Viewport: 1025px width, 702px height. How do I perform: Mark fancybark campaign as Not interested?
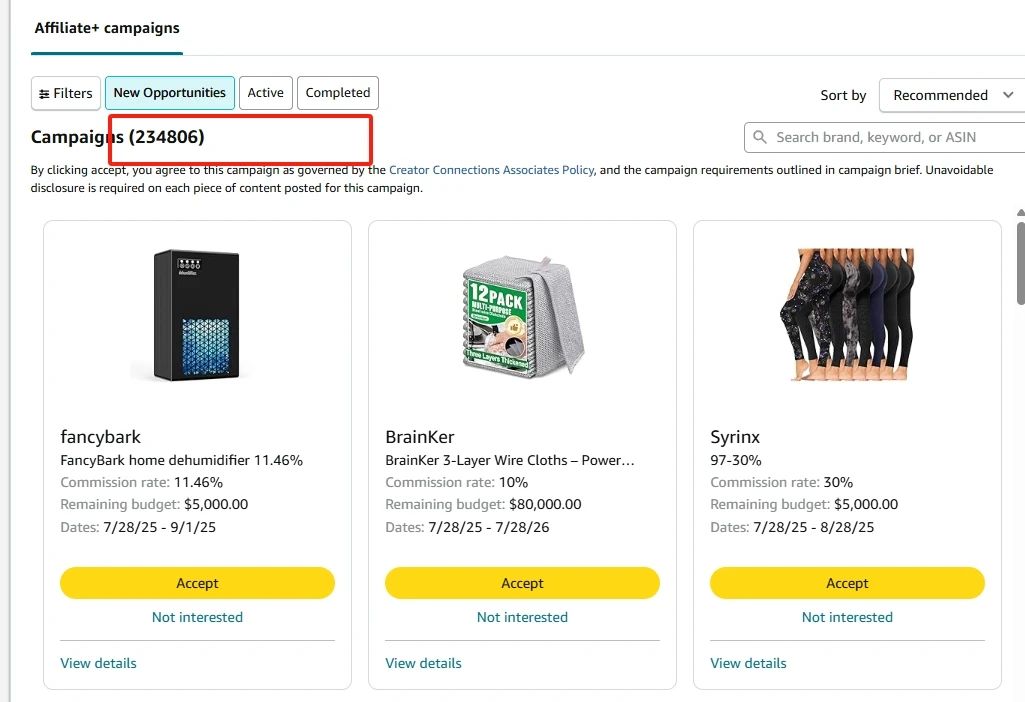197,617
